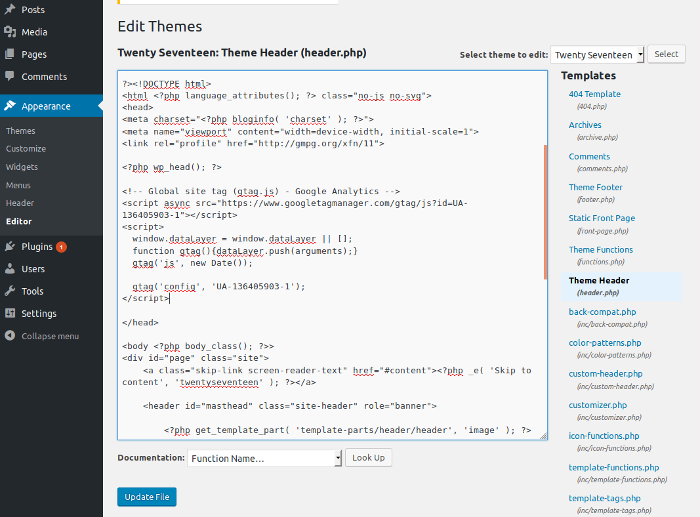Screen dimensions: 700x517
Task: Open the Function Name documentation dropdown
Action: tap(264, 458)
